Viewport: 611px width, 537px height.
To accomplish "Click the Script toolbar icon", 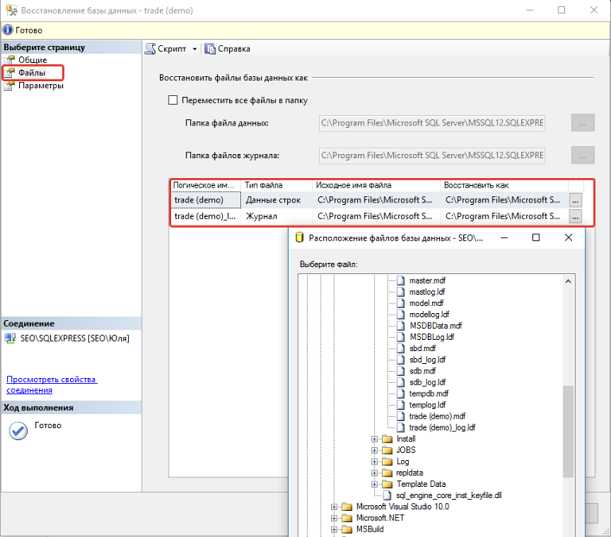I will (x=151, y=48).
